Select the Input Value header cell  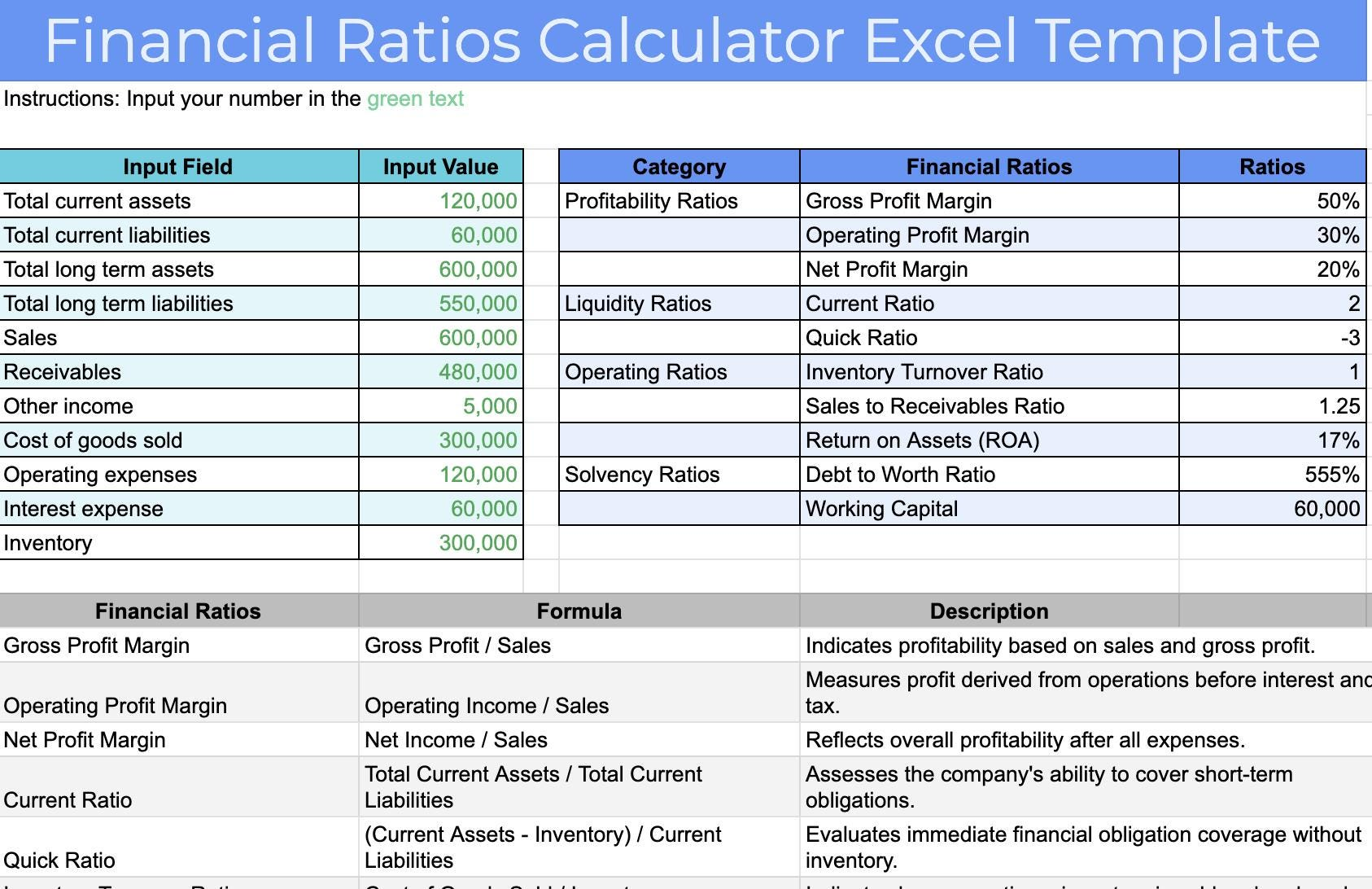point(440,167)
